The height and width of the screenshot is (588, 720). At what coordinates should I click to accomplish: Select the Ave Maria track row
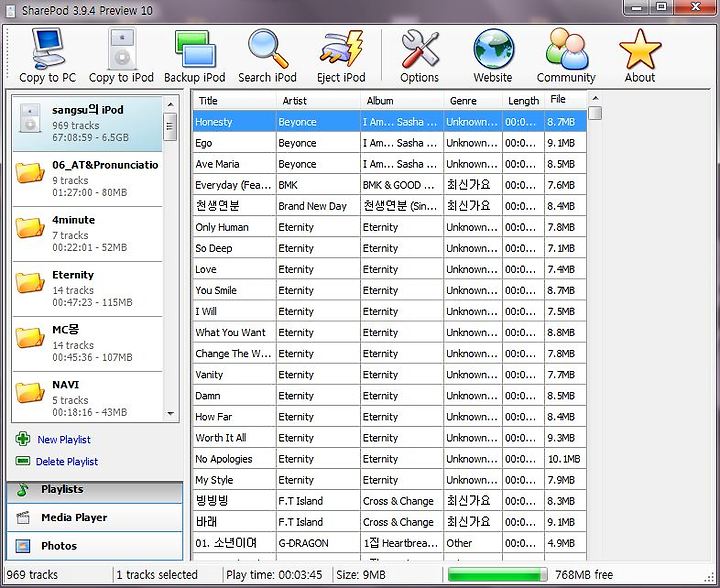(390, 164)
